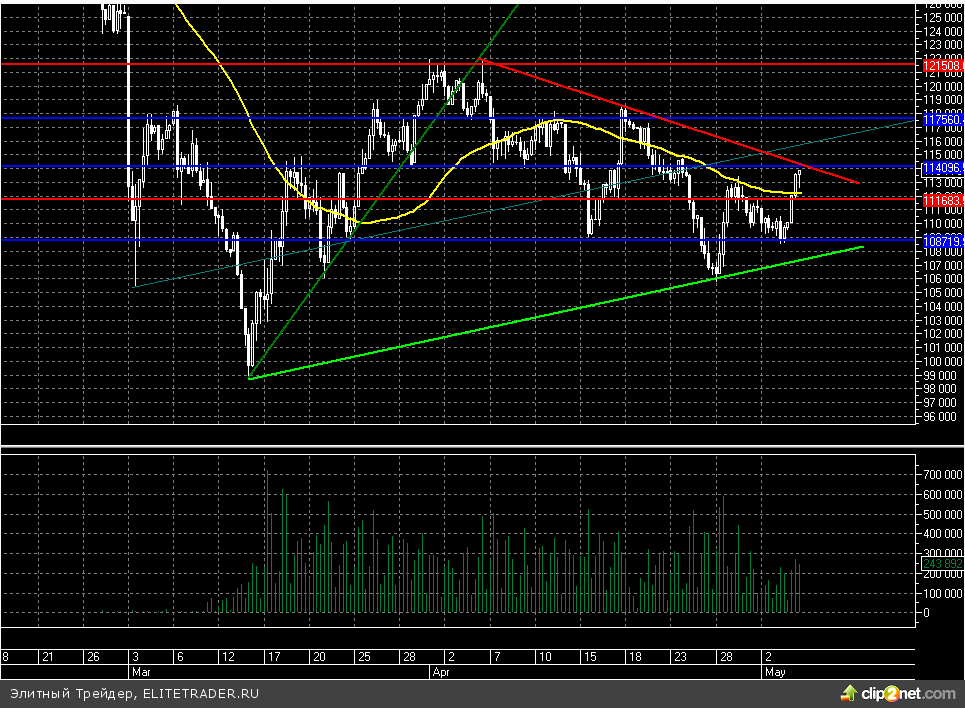The height and width of the screenshot is (708, 965).
Task: Click date label 15 on time axis
Action: coord(590,657)
